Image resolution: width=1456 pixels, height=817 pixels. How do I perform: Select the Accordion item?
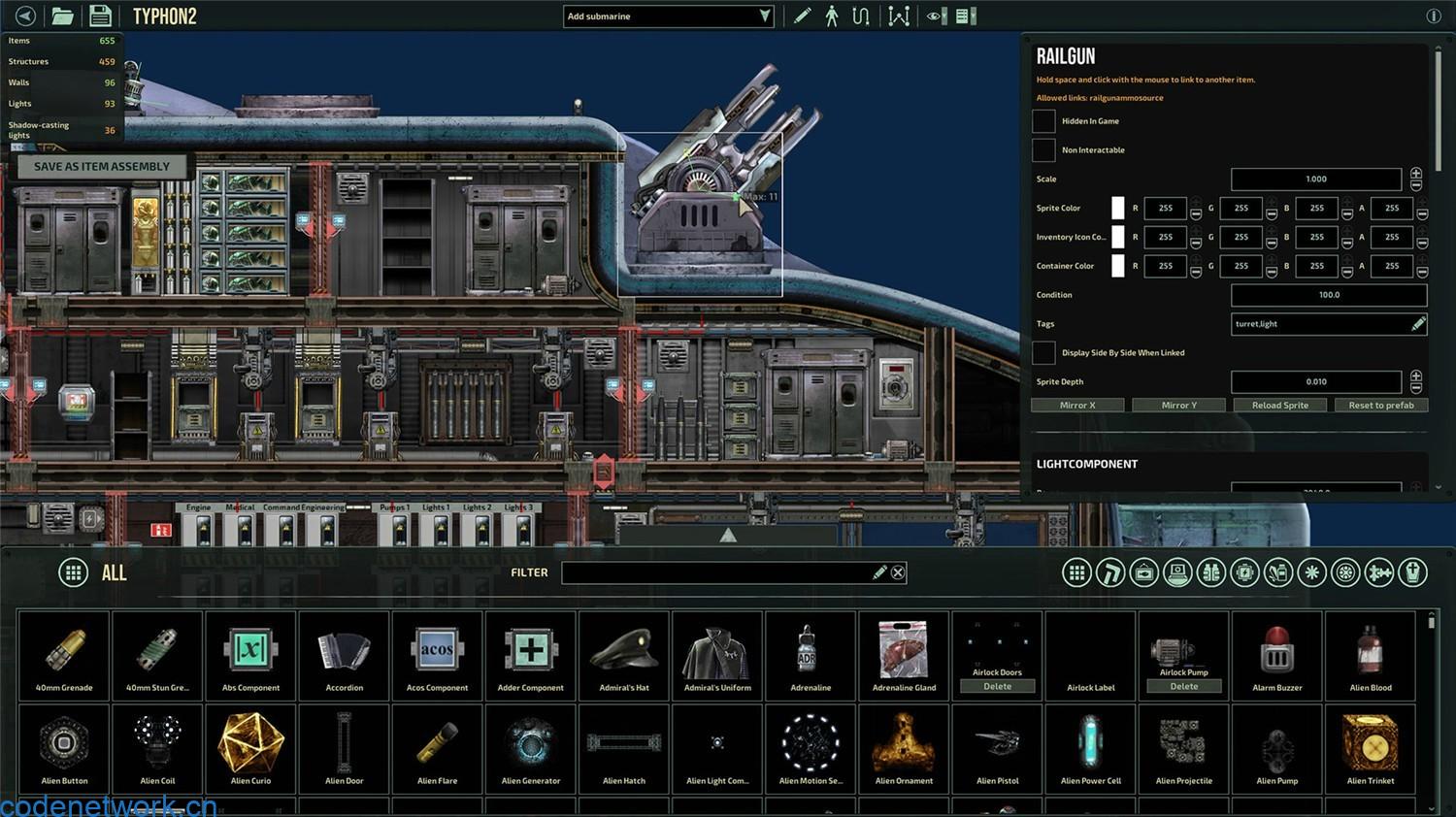(x=344, y=656)
